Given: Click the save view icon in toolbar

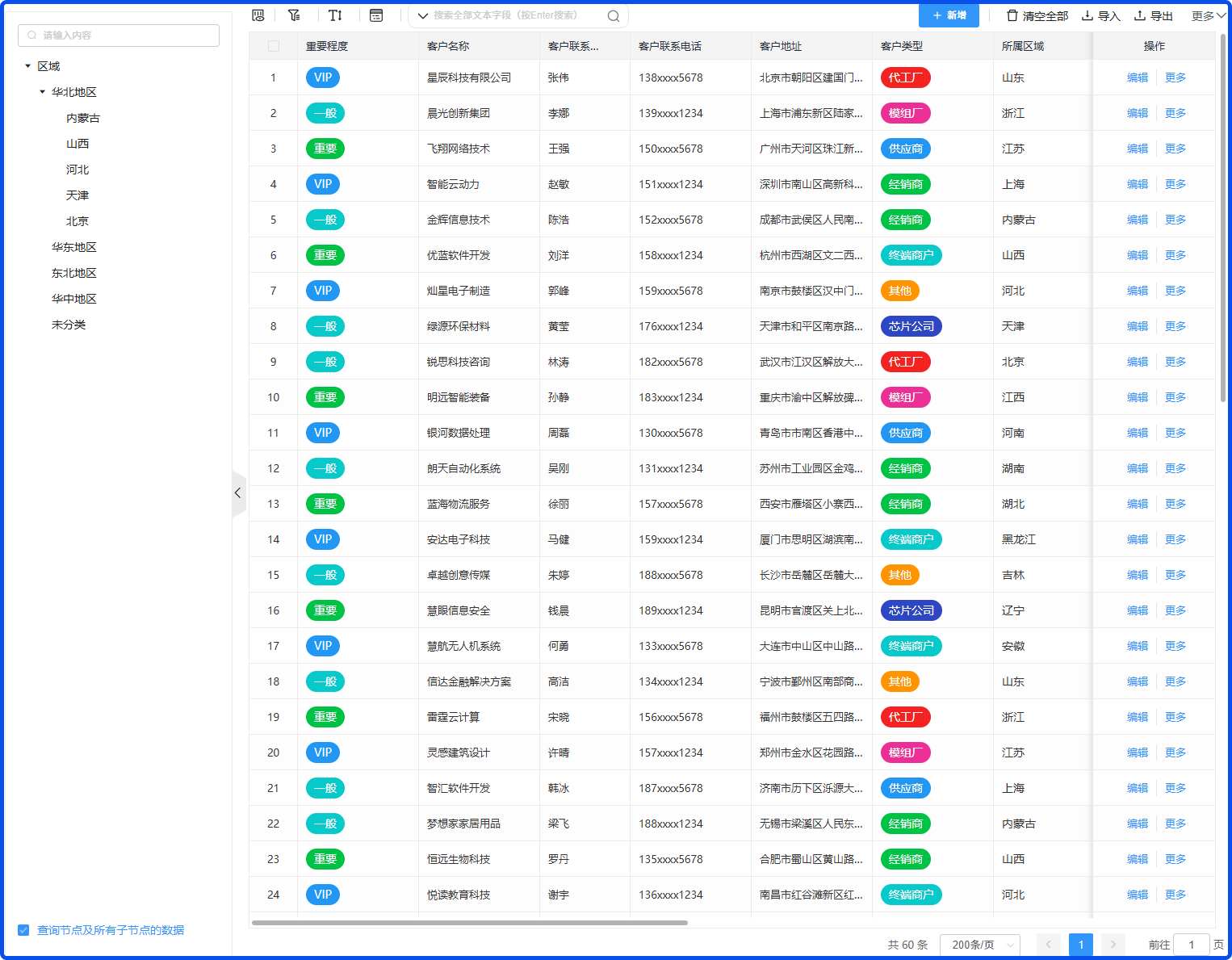Looking at the screenshot, I should click(258, 15).
